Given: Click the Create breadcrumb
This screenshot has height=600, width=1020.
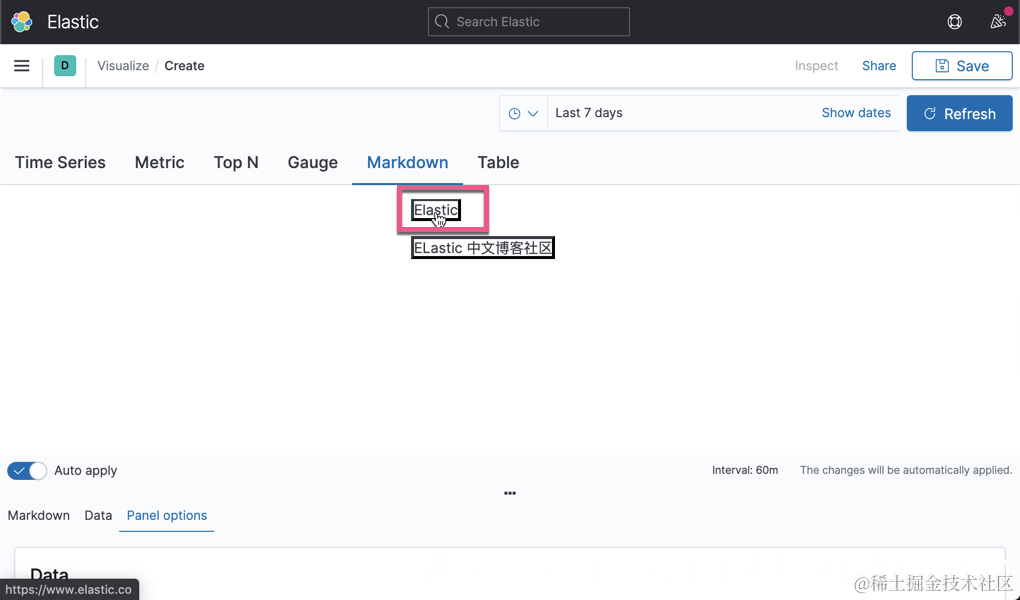Looking at the screenshot, I should click(x=184, y=66).
